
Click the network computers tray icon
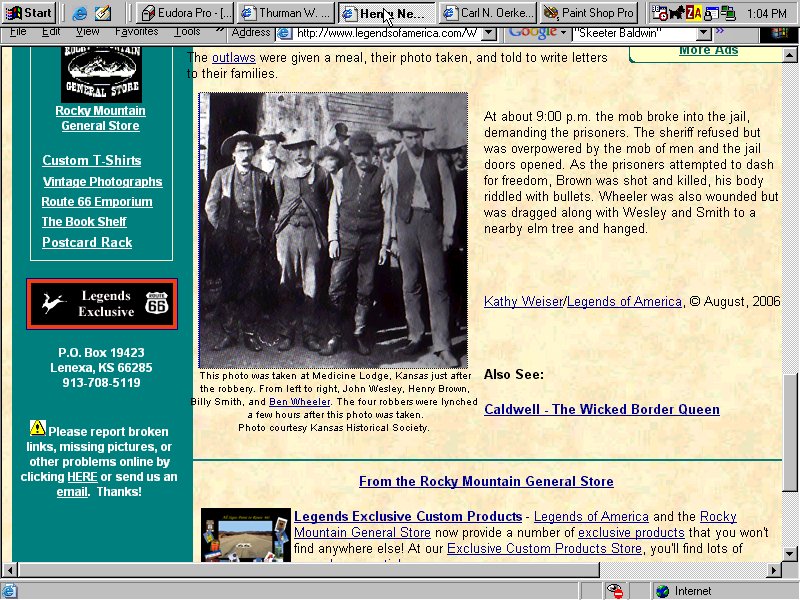pos(729,14)
